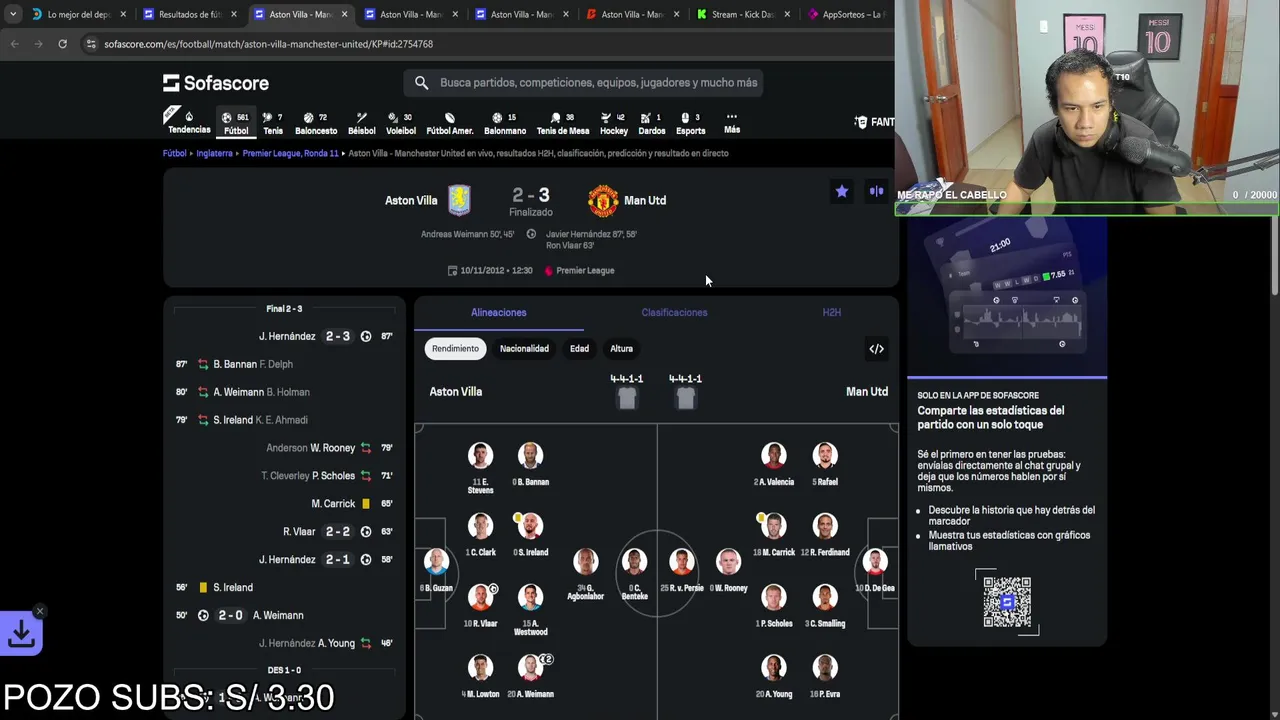Viewport: 1280px width, 720px height.
Task: Open the Hockey sport category
Action: 614,122
